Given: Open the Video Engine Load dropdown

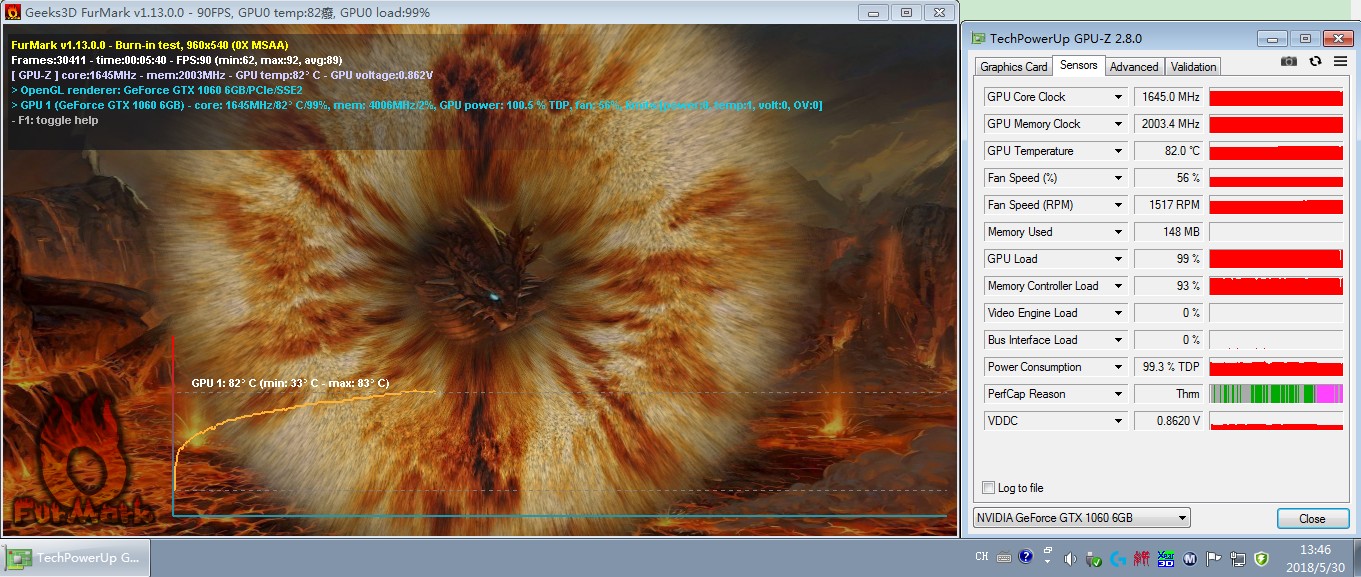Looking at the screenshot, I should pyautogui.click(x=1119, y=313).
